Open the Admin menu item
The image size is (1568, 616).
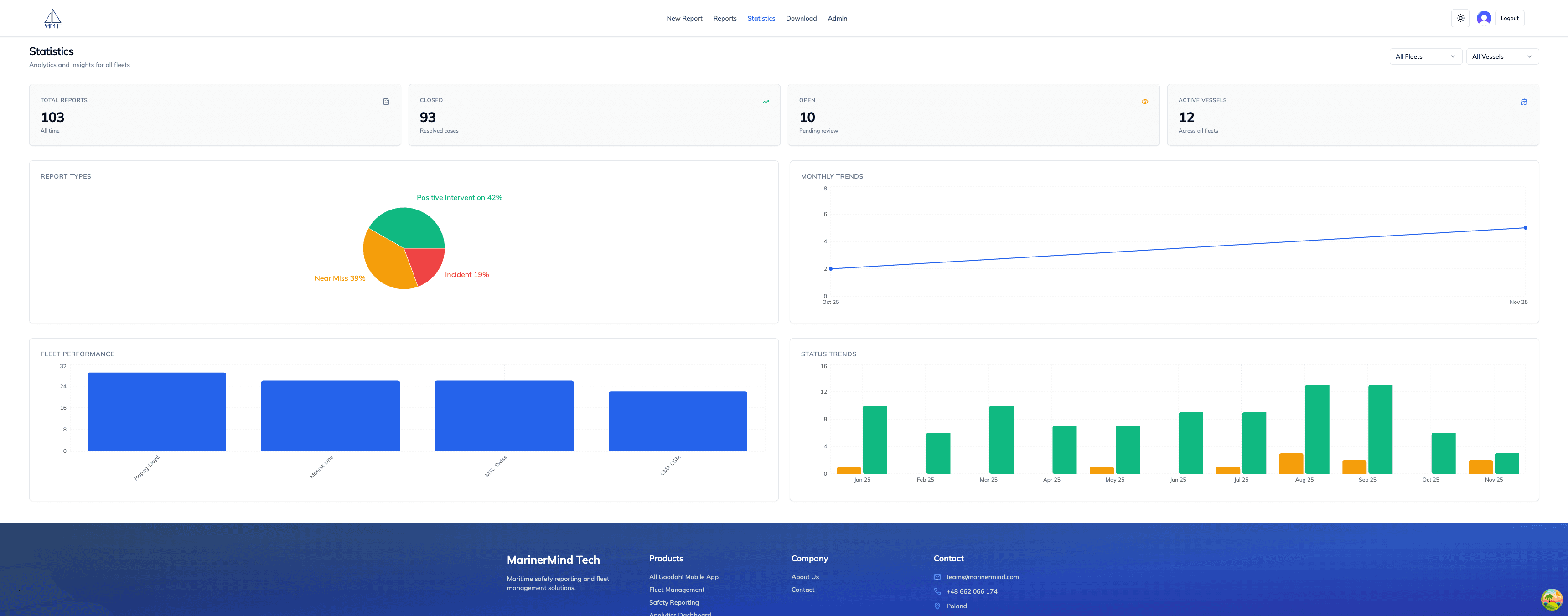tap(837, 18)
